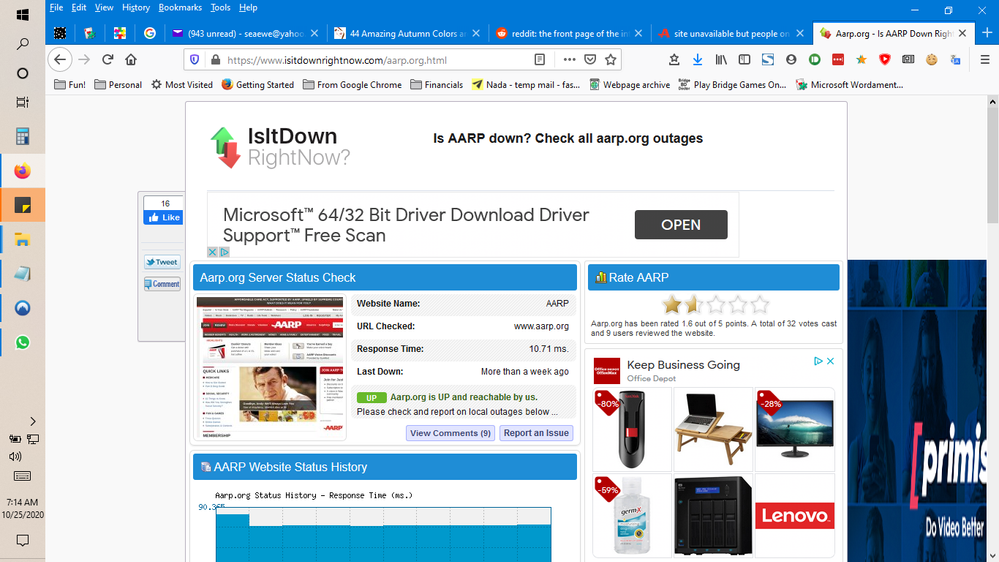This screenshot has height=562, width=999.
Task: Click the clock in the taskbar
Action: click(22, 508)
